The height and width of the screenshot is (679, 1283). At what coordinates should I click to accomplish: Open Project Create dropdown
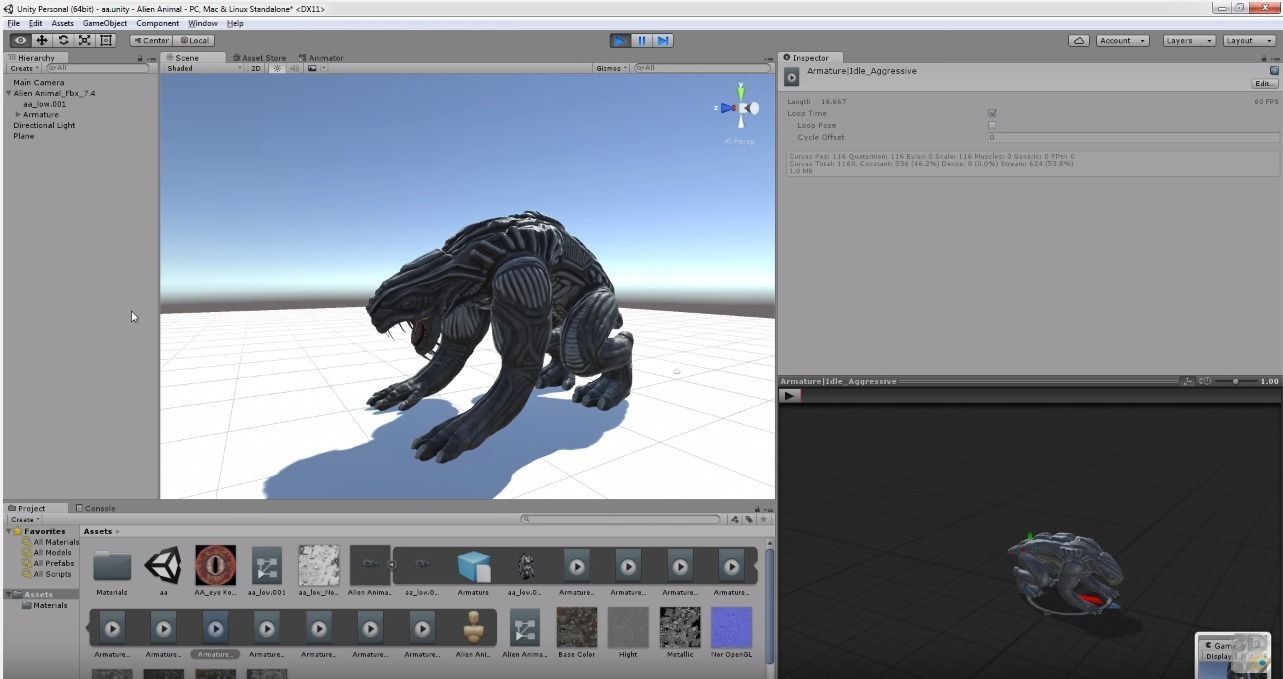(x=24, y=519)
